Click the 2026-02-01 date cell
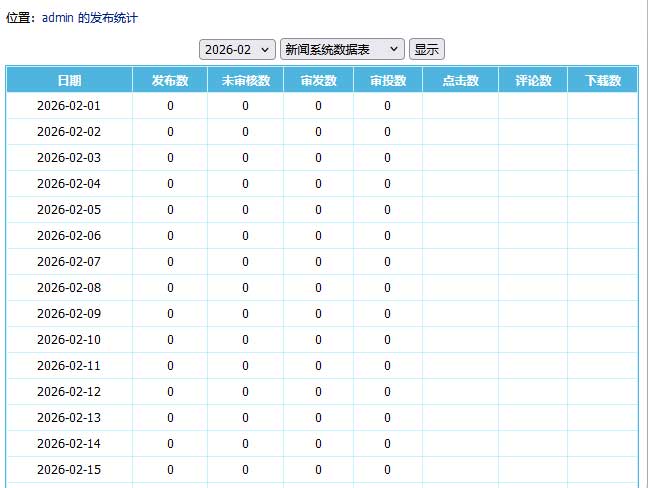Image resolution: width=648 pixels, height=488 pixels. (69, 105)
